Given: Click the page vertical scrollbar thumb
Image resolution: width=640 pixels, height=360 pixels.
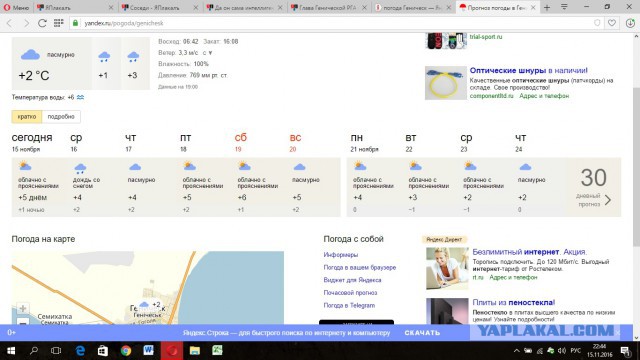Looking at the screenshot, I should tap(636, 167).
